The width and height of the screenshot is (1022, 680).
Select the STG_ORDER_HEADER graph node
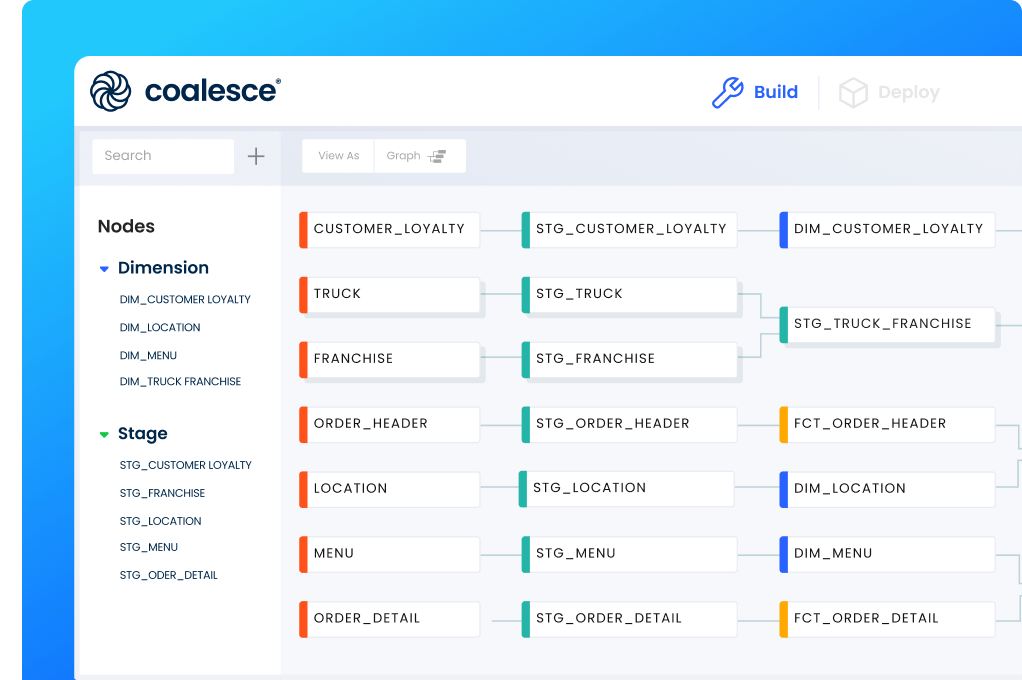pos(629,424)
